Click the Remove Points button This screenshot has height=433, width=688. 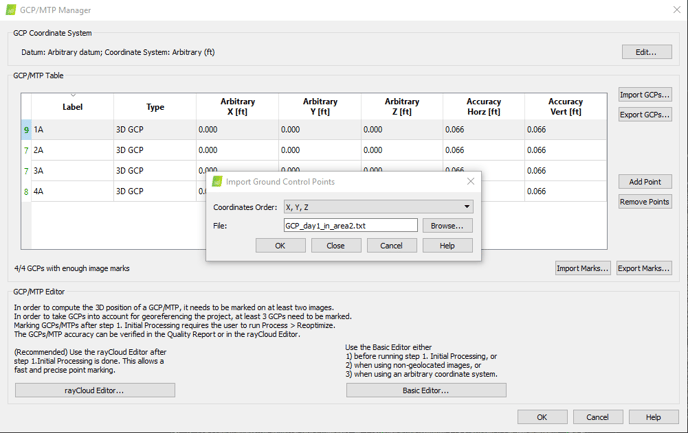pos(644,202)
